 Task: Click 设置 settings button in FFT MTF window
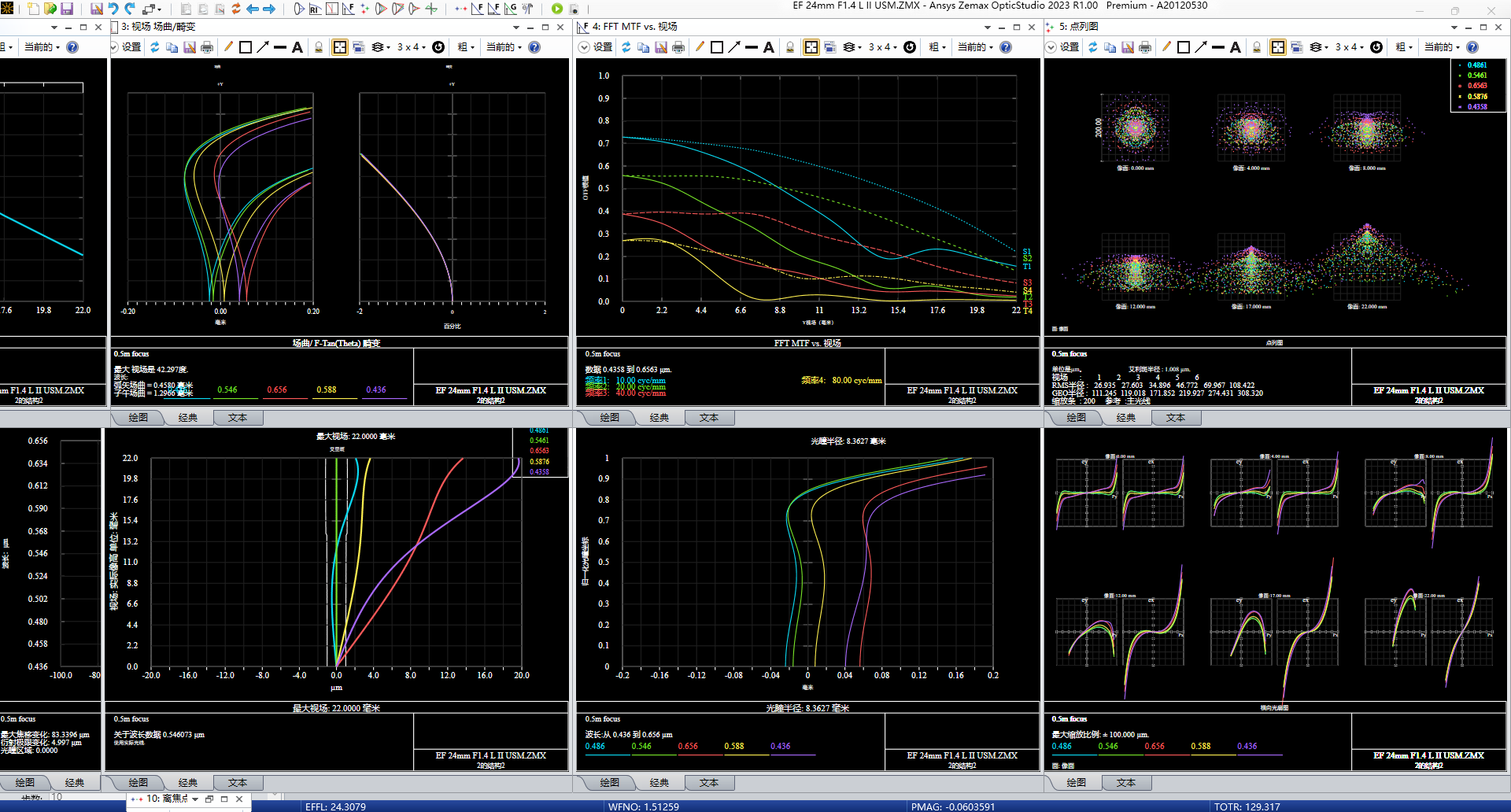coord(603,47)
